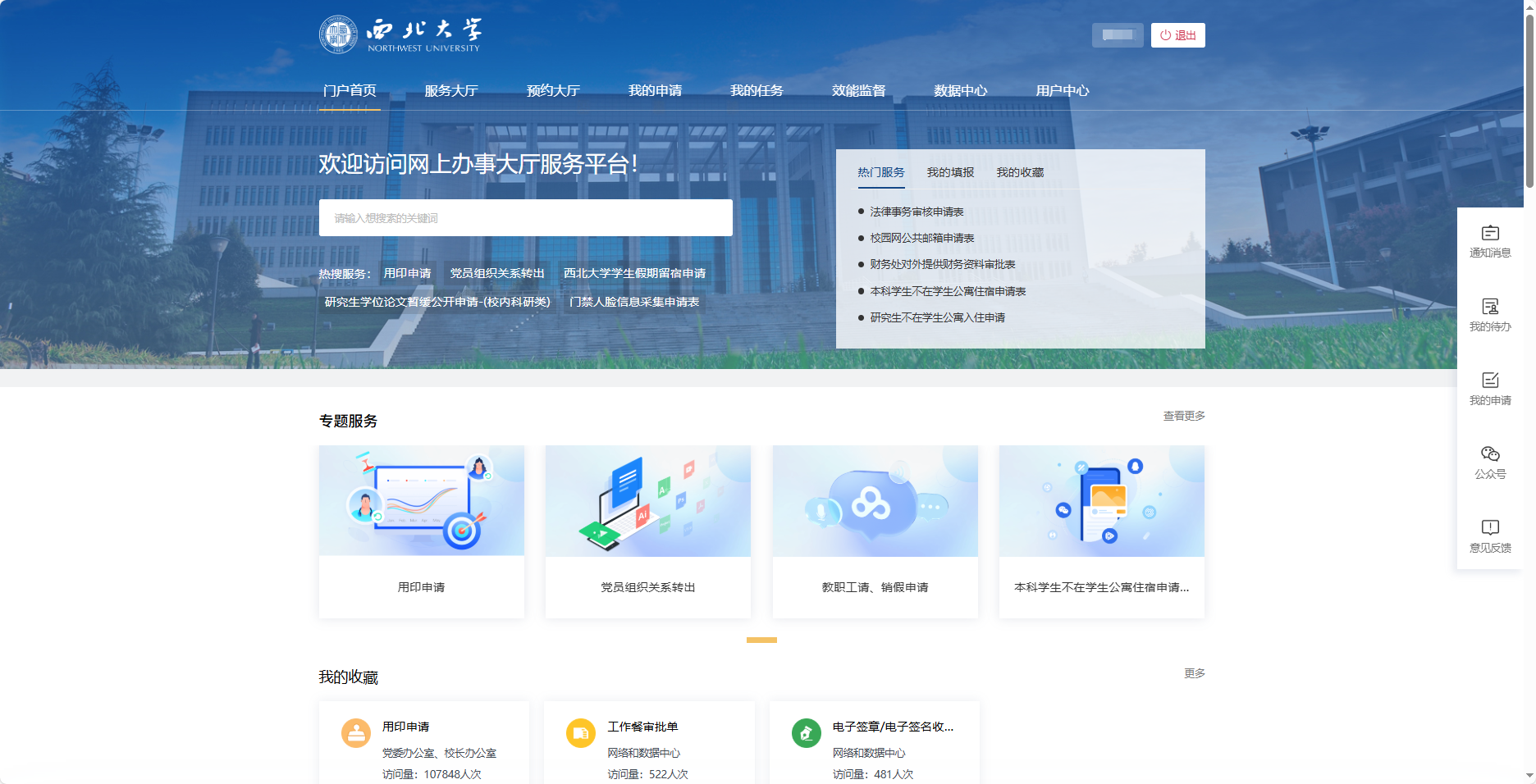The image size is (1536, 784).
Task: Click the yellow 工作餐审批单 icon
Action: click(x=581, y=732)
